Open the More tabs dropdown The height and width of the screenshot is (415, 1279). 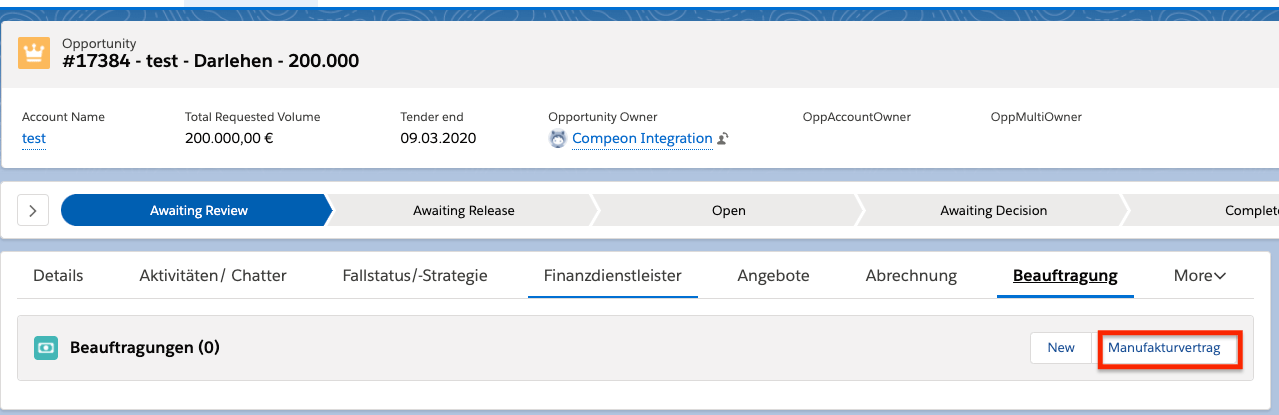(x=1199, y=276)
